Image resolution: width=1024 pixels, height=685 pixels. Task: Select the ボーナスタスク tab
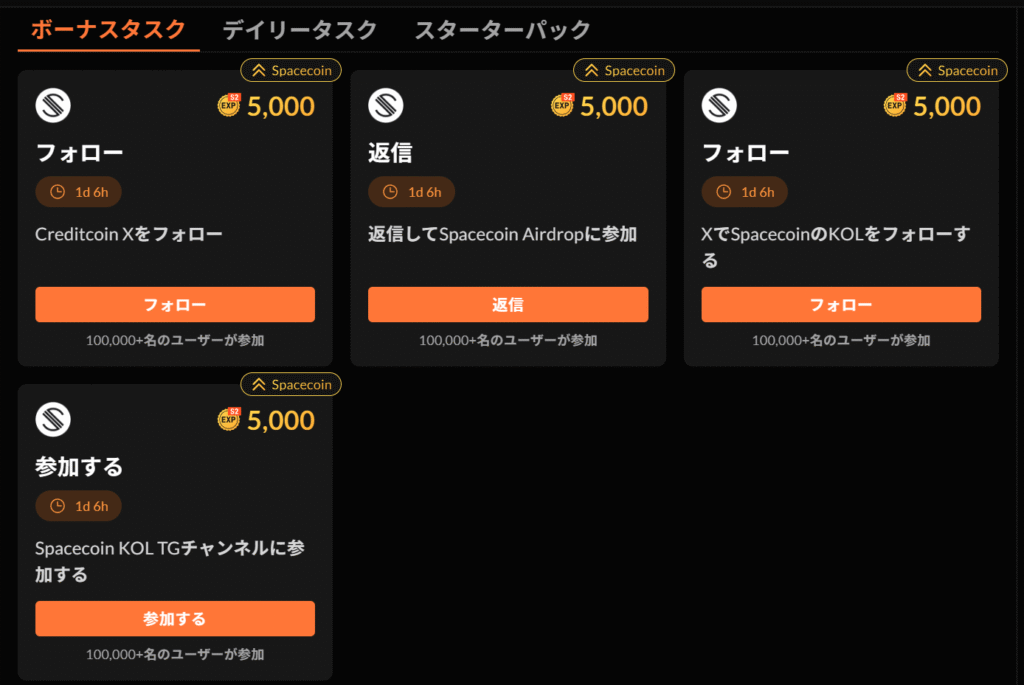click(x=108, y=30)
